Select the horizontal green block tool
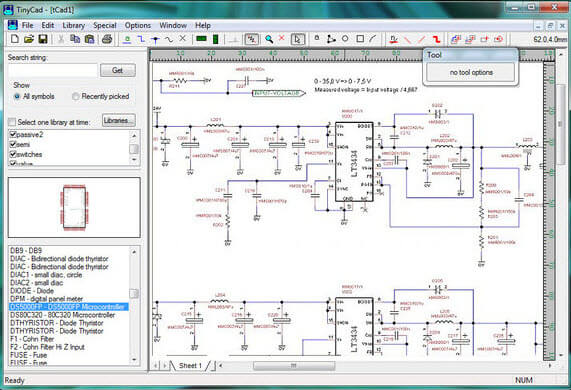The height and width of the screenshot is (390, 571). coord(201,39)
